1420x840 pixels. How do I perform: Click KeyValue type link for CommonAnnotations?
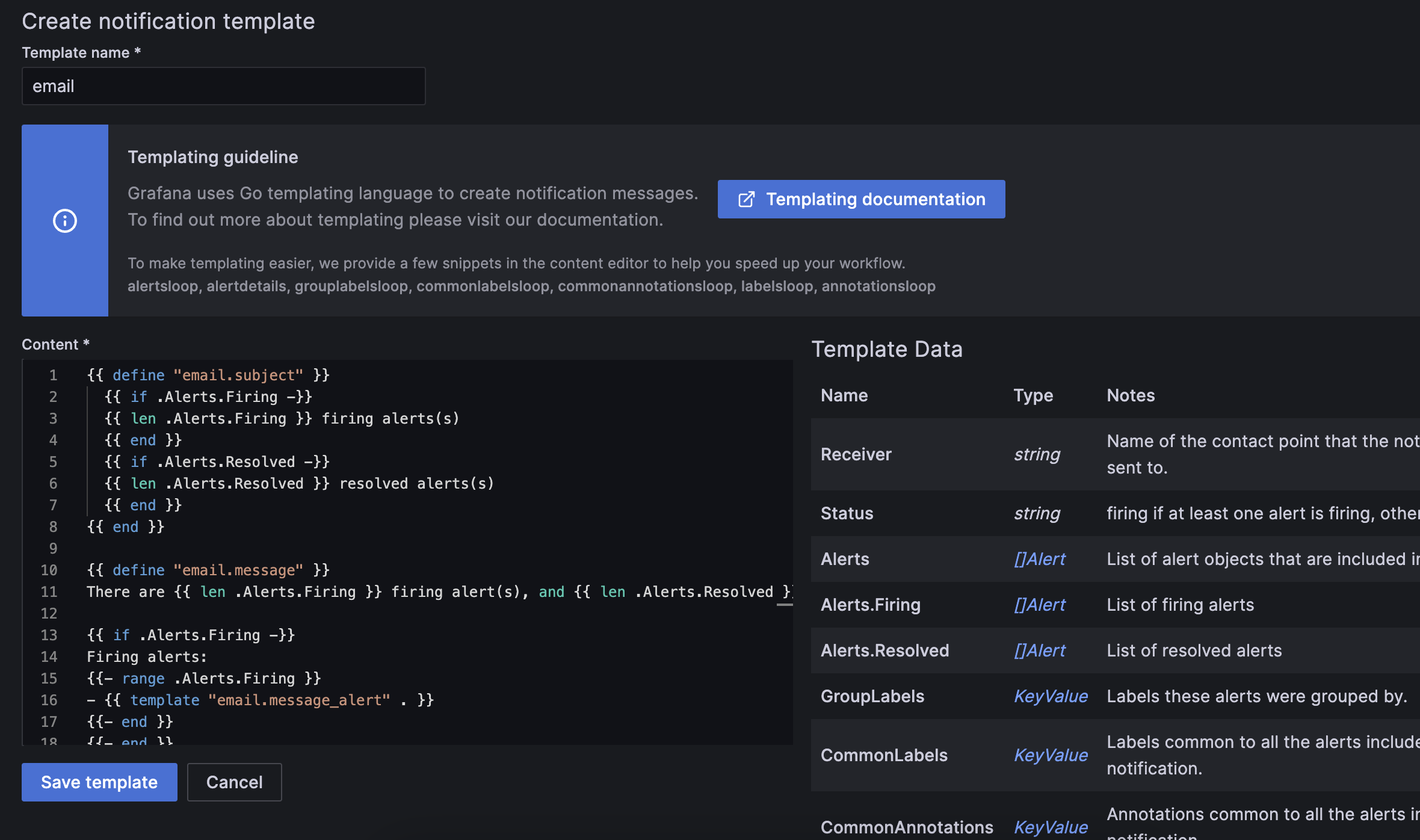point(1050,827)
